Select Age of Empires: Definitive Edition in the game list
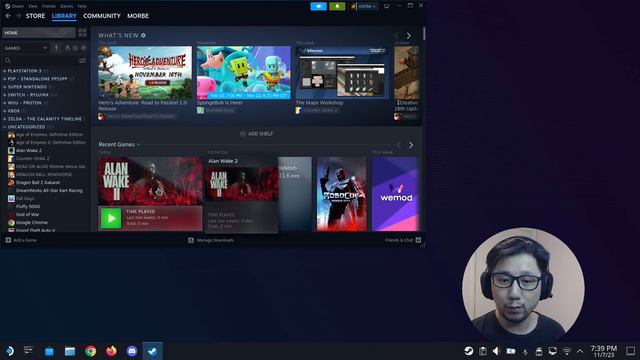 (x=49, y=135)
